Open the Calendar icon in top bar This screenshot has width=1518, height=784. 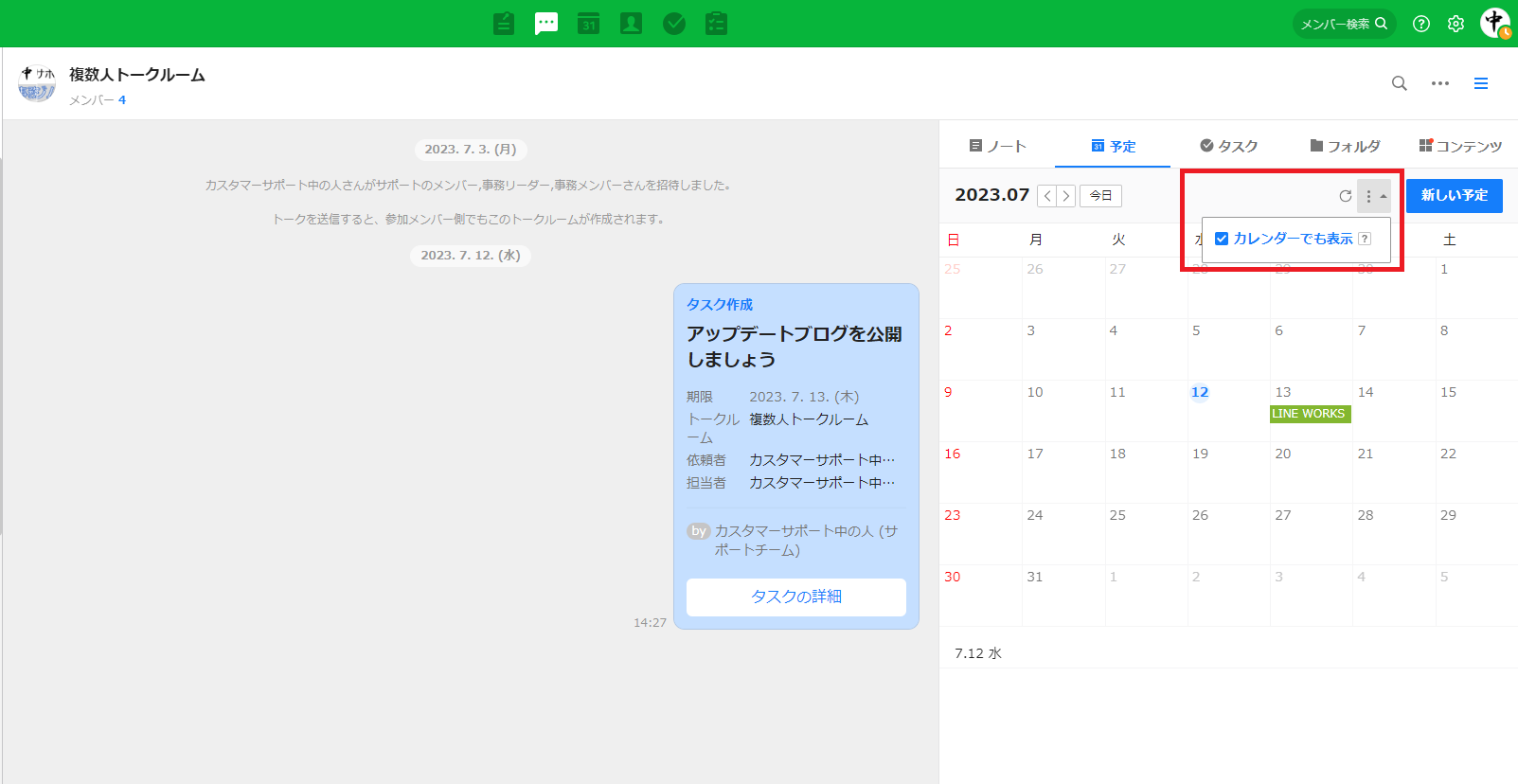pyautogui.click(x=589, y=24)
